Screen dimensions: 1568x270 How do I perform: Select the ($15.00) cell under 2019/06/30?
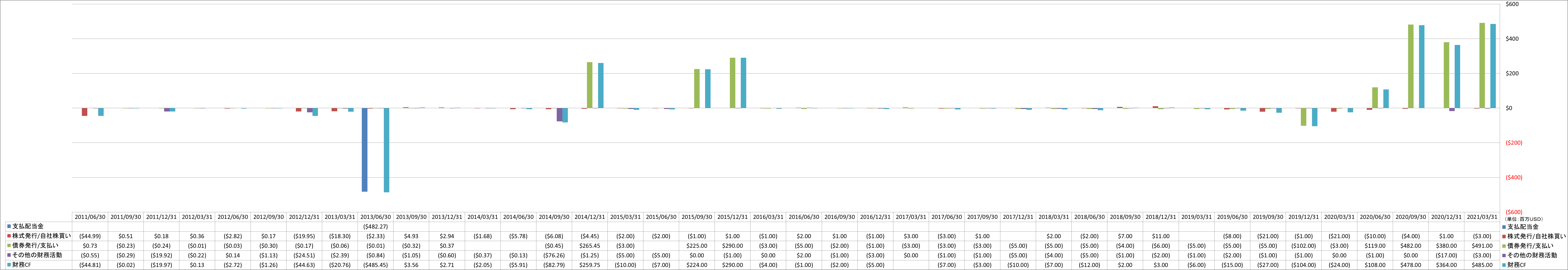1233,265
